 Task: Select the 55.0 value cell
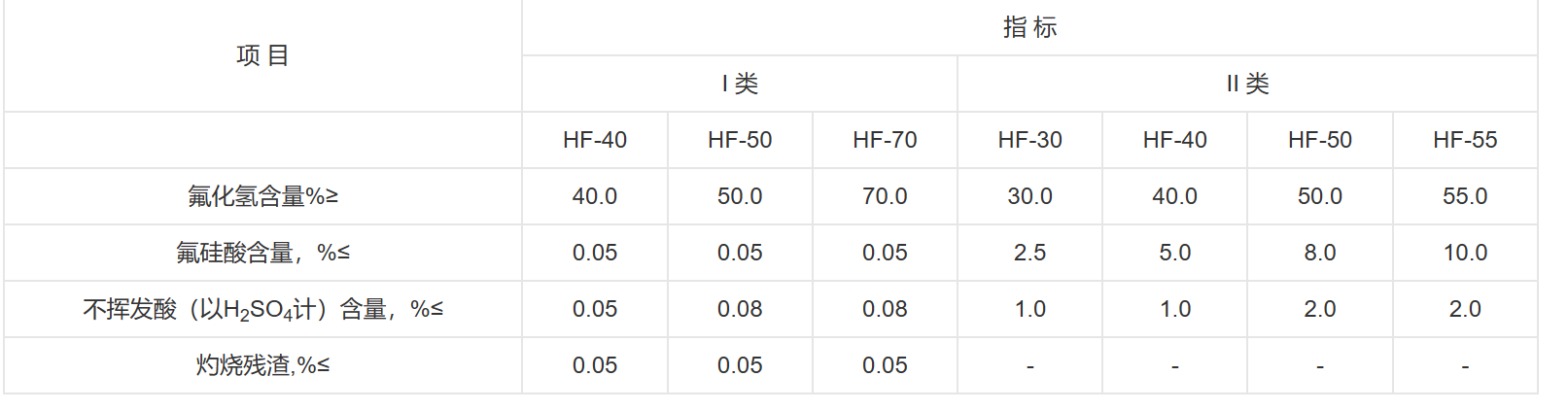click(x=1465, y=196)
